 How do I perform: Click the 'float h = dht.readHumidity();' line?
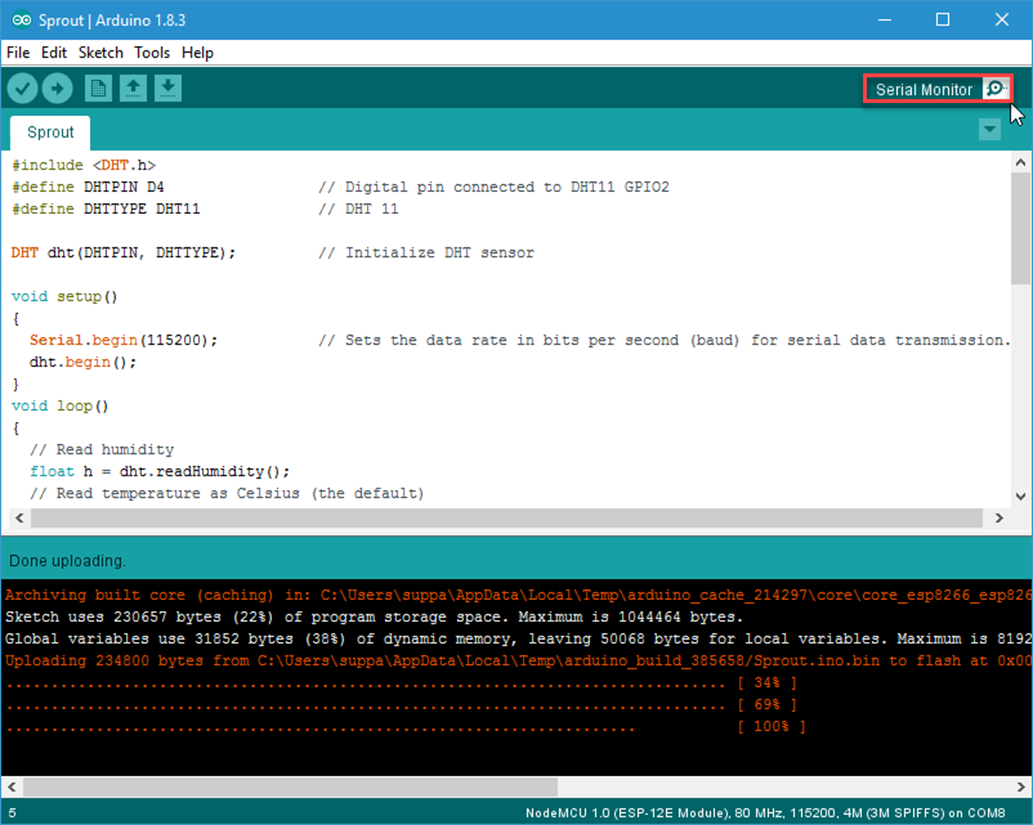159,472
